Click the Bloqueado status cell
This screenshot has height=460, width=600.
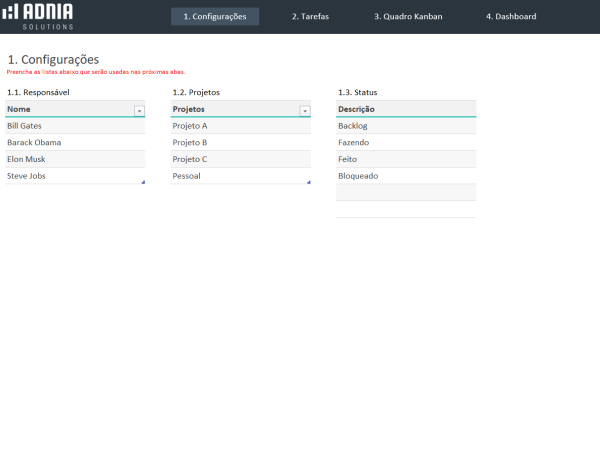[x=406, y=176]
